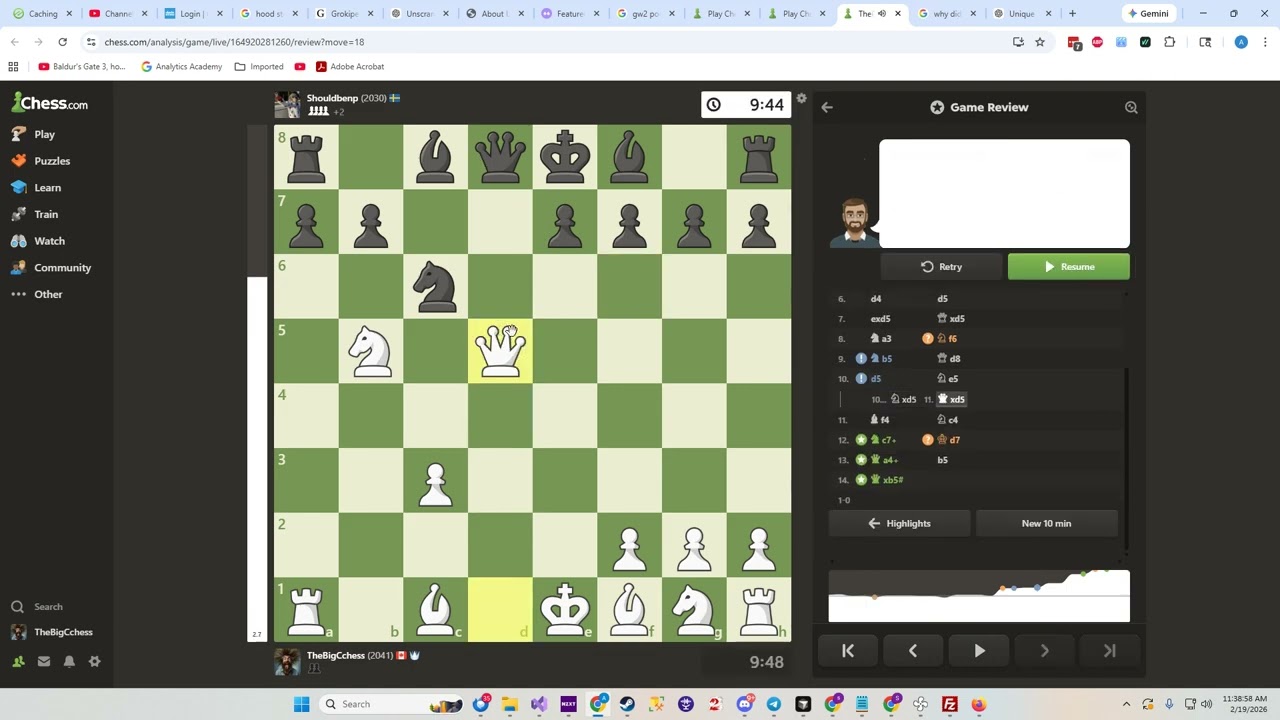Select the white knight on b5
The height and width of the screenshot is (720, 1280).
[x=371, y=351]
